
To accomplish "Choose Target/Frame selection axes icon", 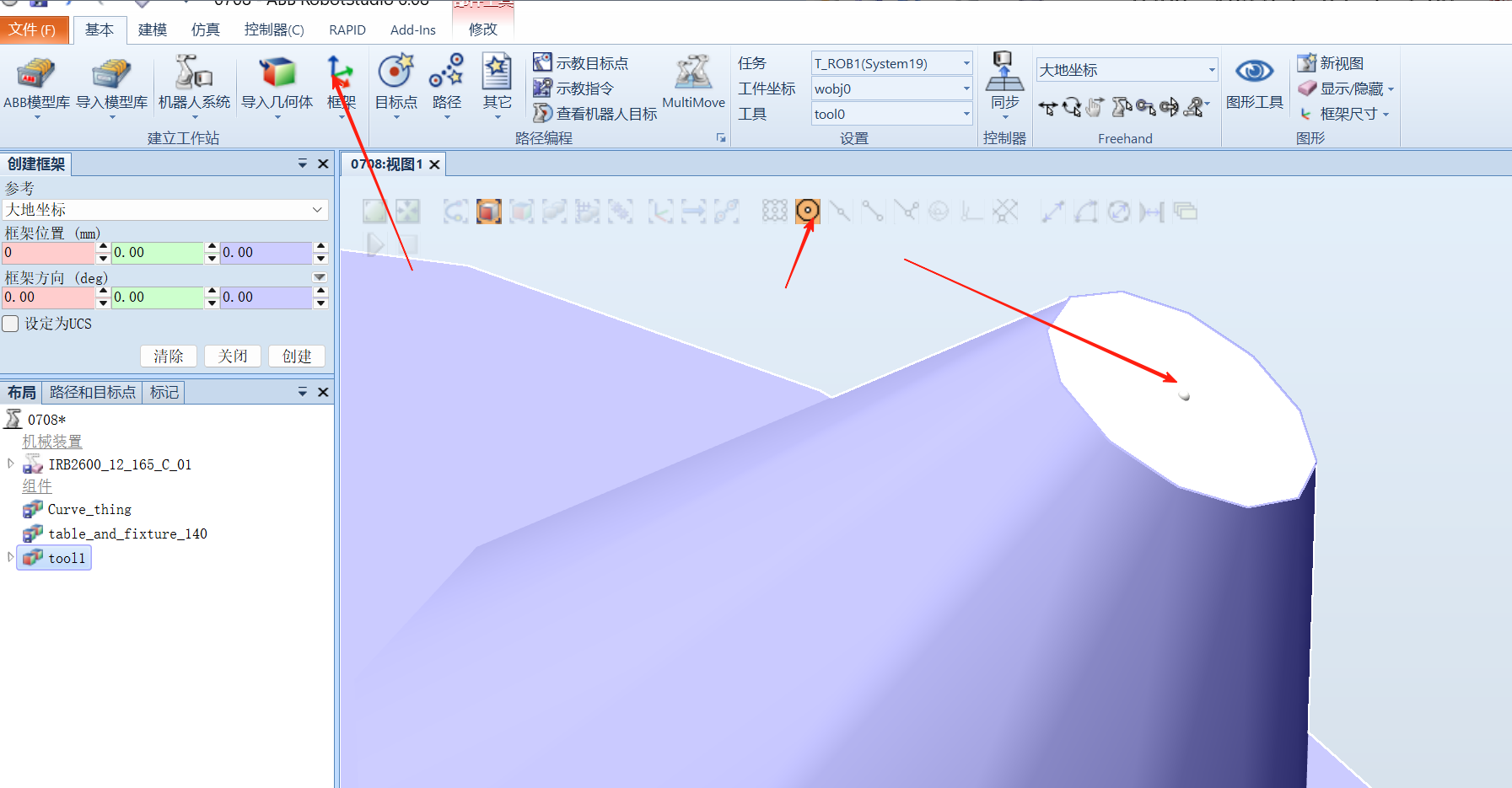I will pos(660,211).
